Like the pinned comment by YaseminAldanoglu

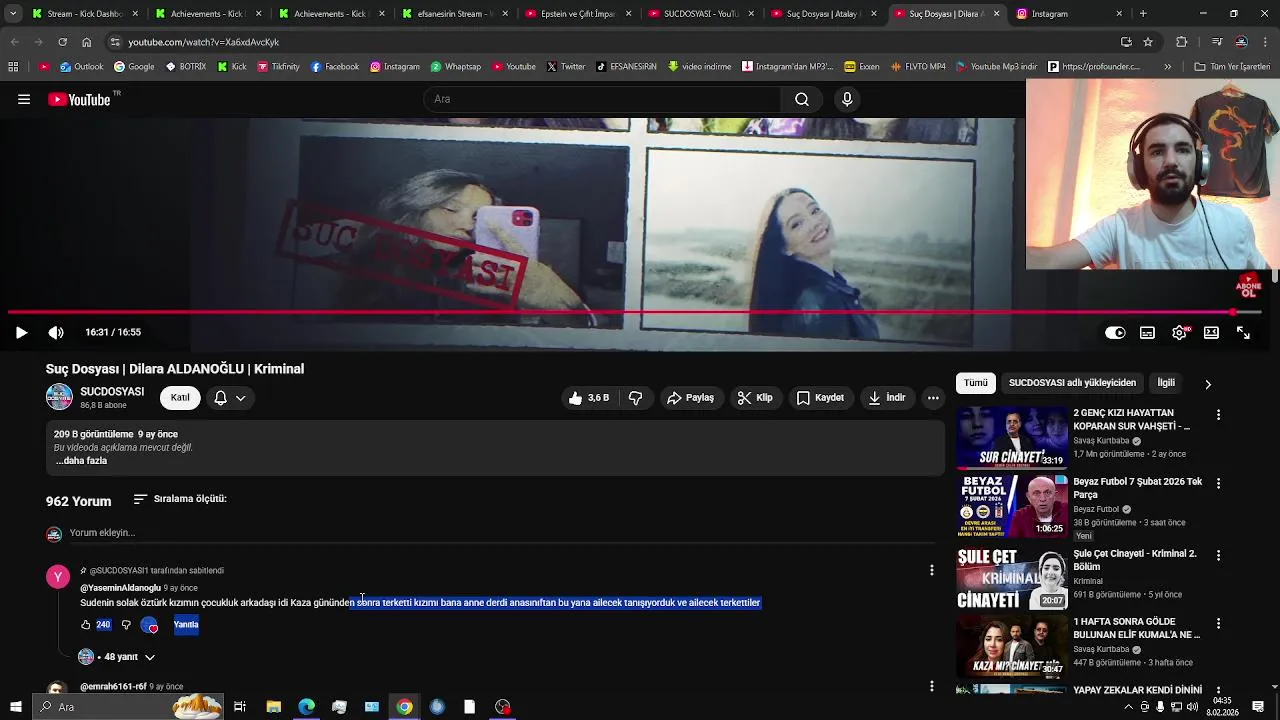[x=86, y=625]
